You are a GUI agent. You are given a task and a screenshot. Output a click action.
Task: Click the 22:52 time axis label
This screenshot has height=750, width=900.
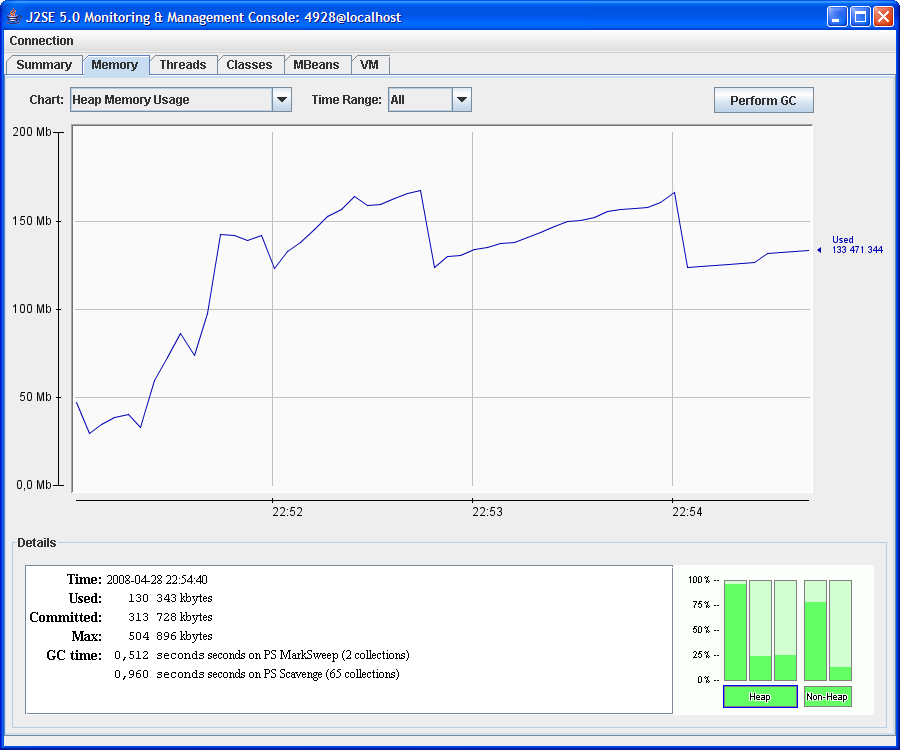pos(287,512)
